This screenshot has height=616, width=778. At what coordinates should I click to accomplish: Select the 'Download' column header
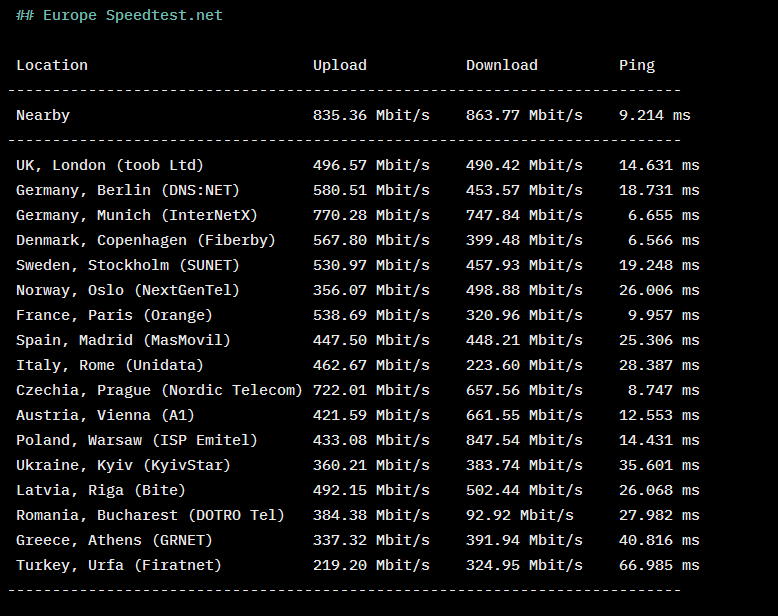point(502,65)
